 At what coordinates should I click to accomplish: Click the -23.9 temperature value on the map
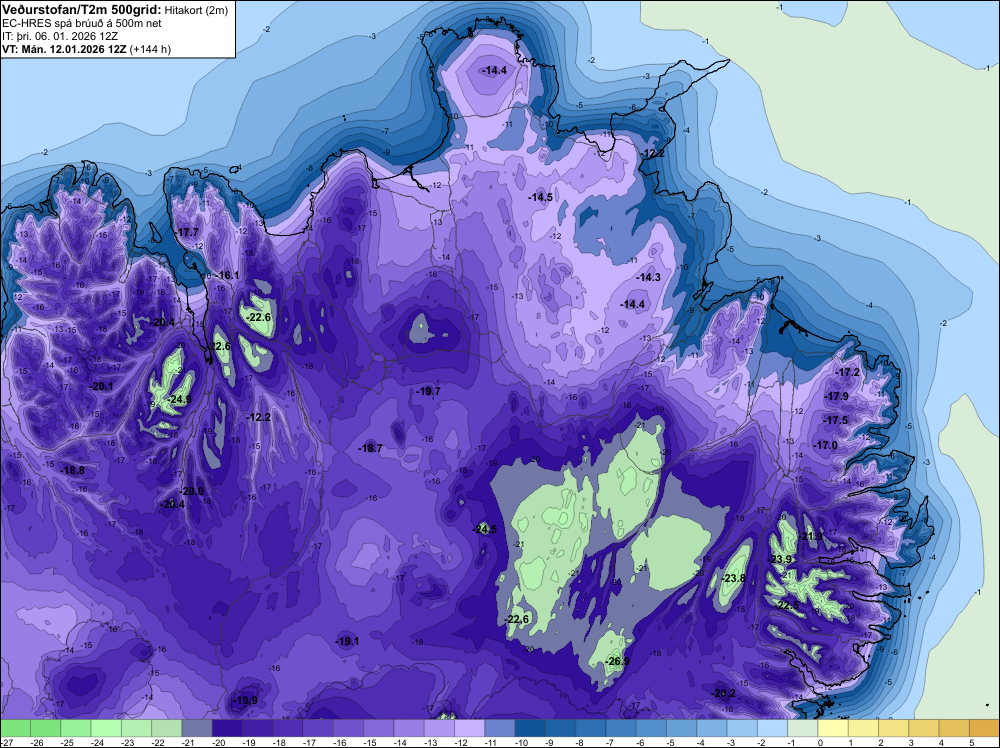780,559
